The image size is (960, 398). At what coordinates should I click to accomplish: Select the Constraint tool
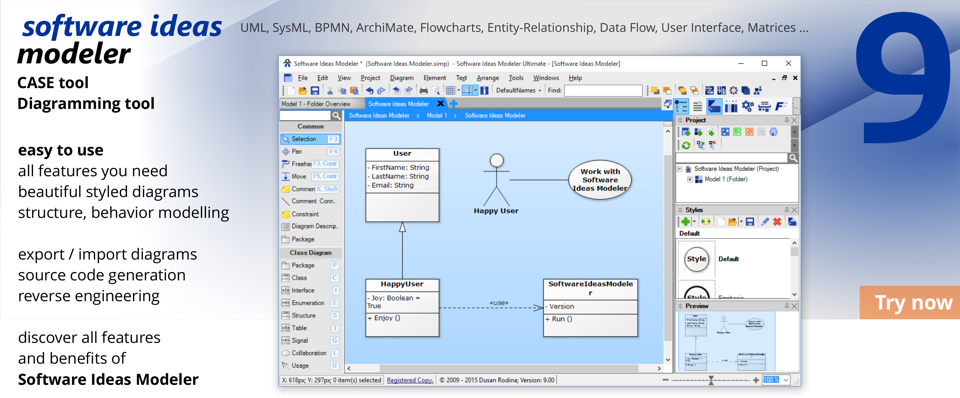tap(309, 214)
